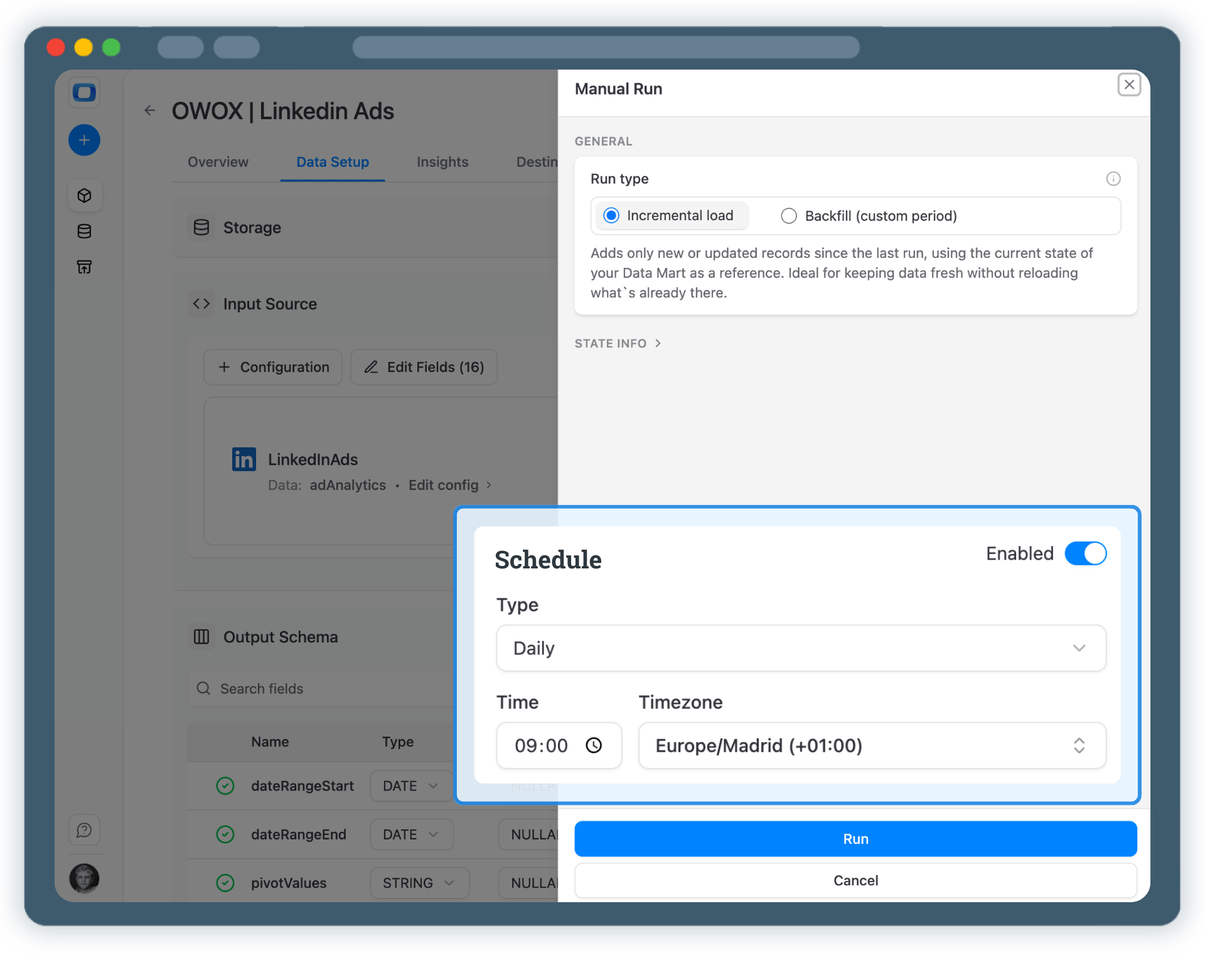Open the clock icon in the Time field

pyautogui.click(x=594, y=745)
